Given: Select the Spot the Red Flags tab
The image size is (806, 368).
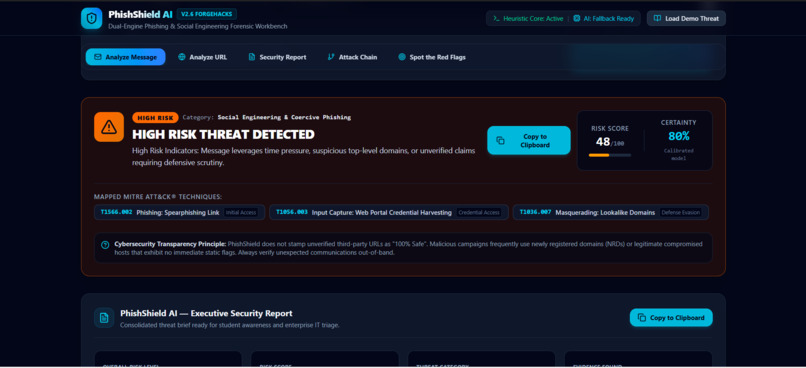Looking at the screenshot, I should coord(432,57).
